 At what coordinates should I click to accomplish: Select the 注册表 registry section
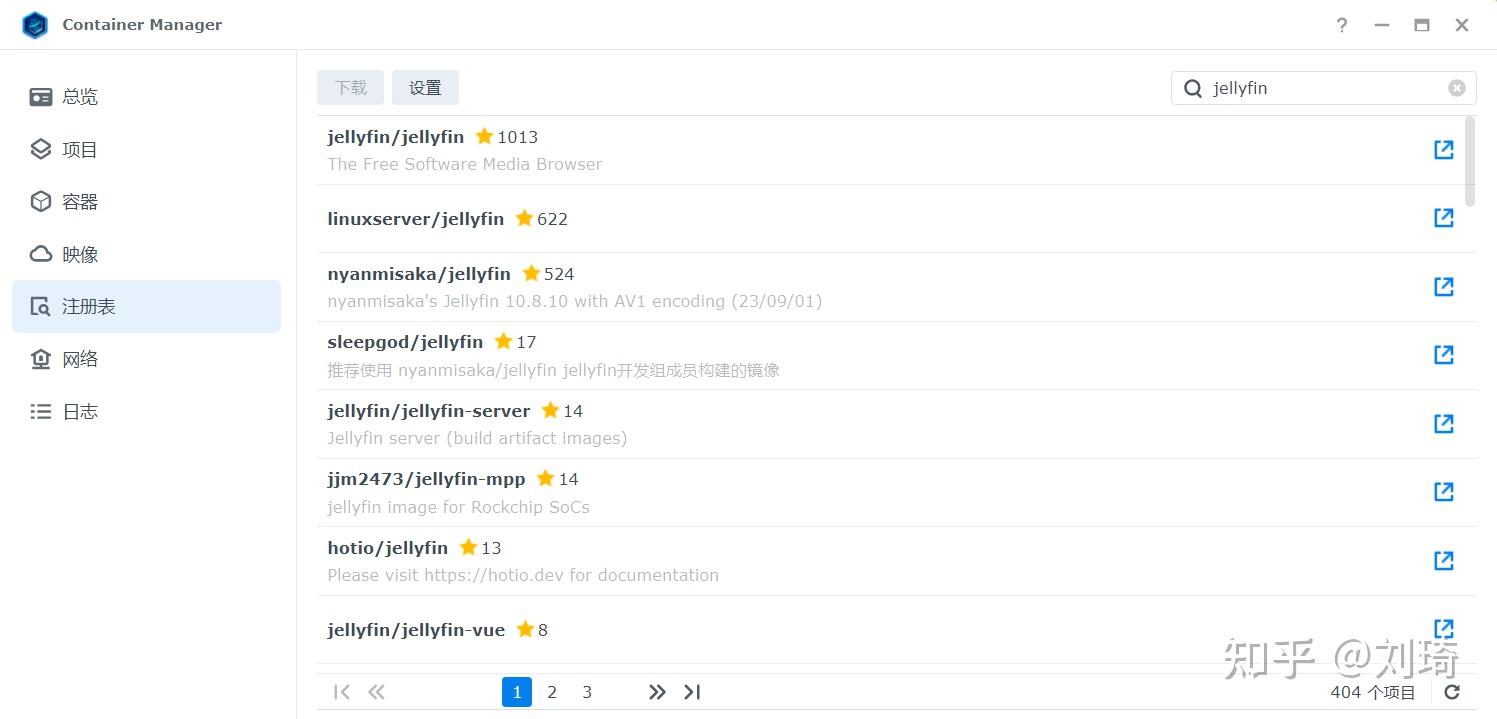point(146,306)
